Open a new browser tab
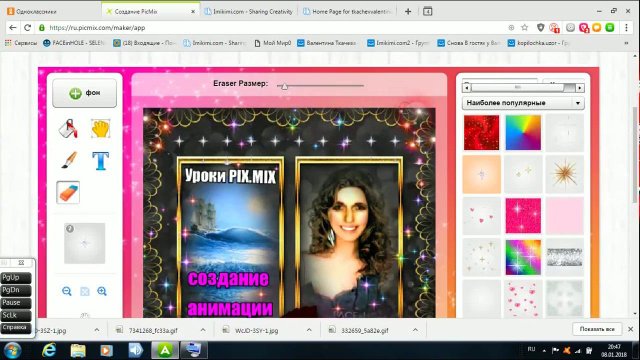The image size is (640, 360). [408, 11]
